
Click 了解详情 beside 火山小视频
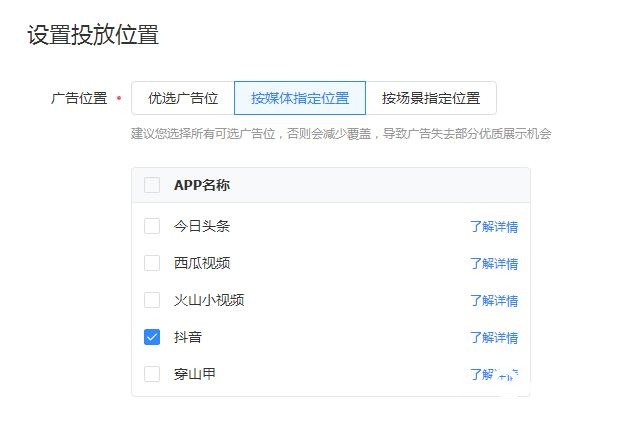(494, 300)
